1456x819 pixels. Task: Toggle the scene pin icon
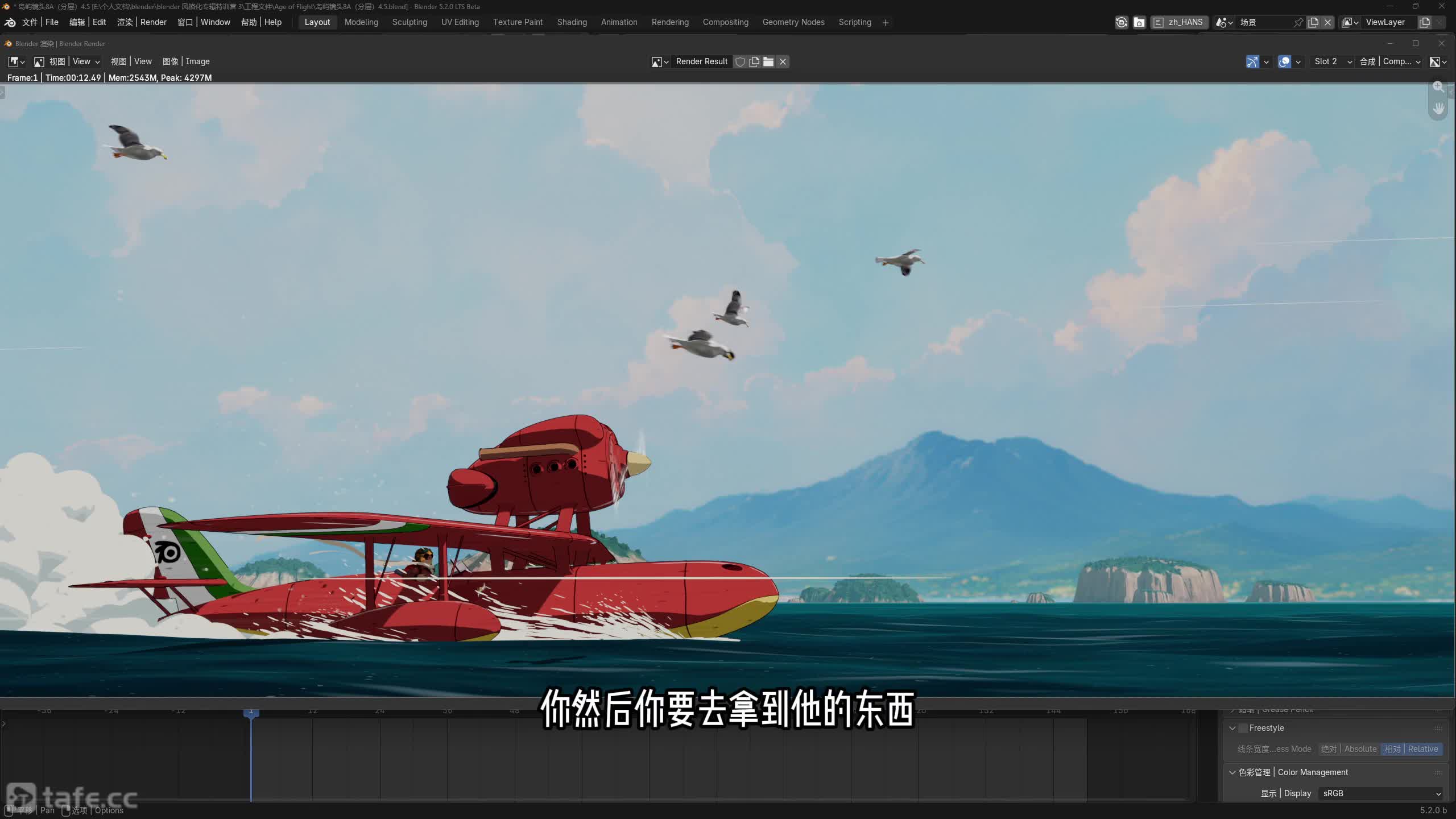[1298, 22]
